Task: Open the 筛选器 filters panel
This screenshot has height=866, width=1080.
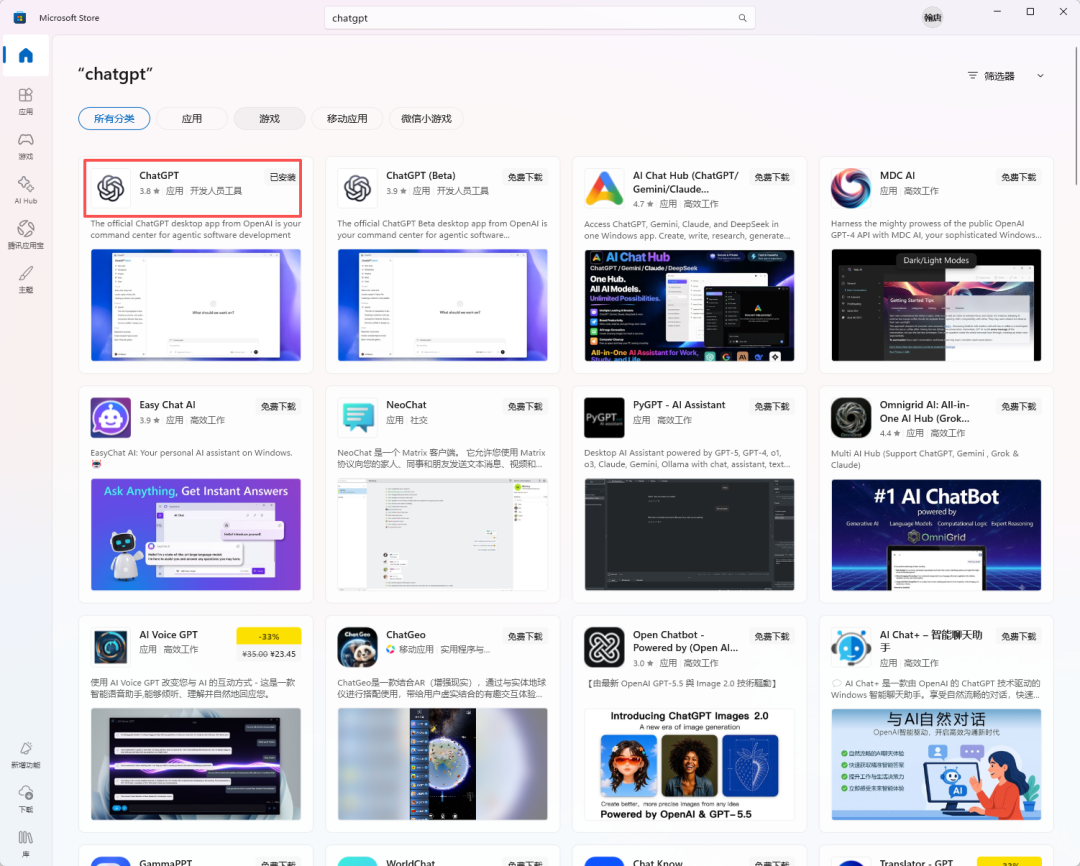Action: 991,76
